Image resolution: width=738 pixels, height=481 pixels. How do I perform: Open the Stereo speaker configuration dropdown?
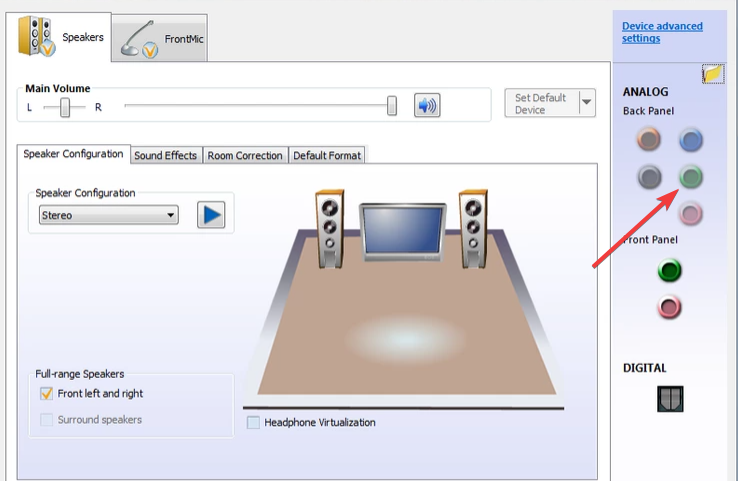click(109, 215)
